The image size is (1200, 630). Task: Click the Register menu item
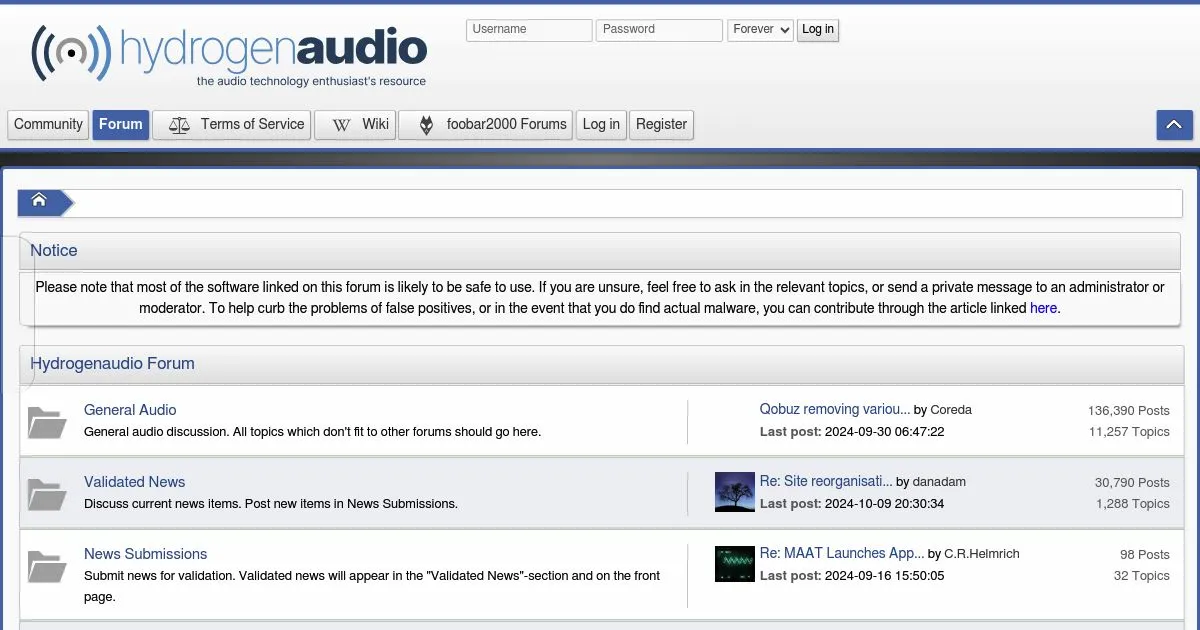point(661,125)
